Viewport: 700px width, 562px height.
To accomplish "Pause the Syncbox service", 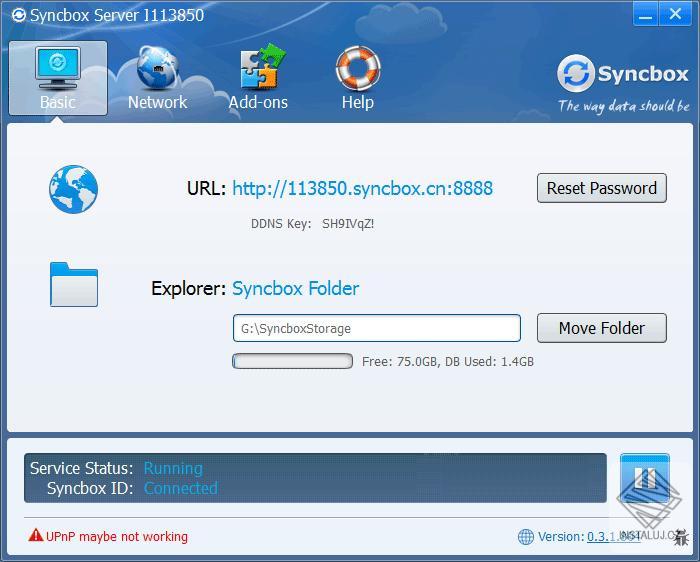I will [645, 478].
